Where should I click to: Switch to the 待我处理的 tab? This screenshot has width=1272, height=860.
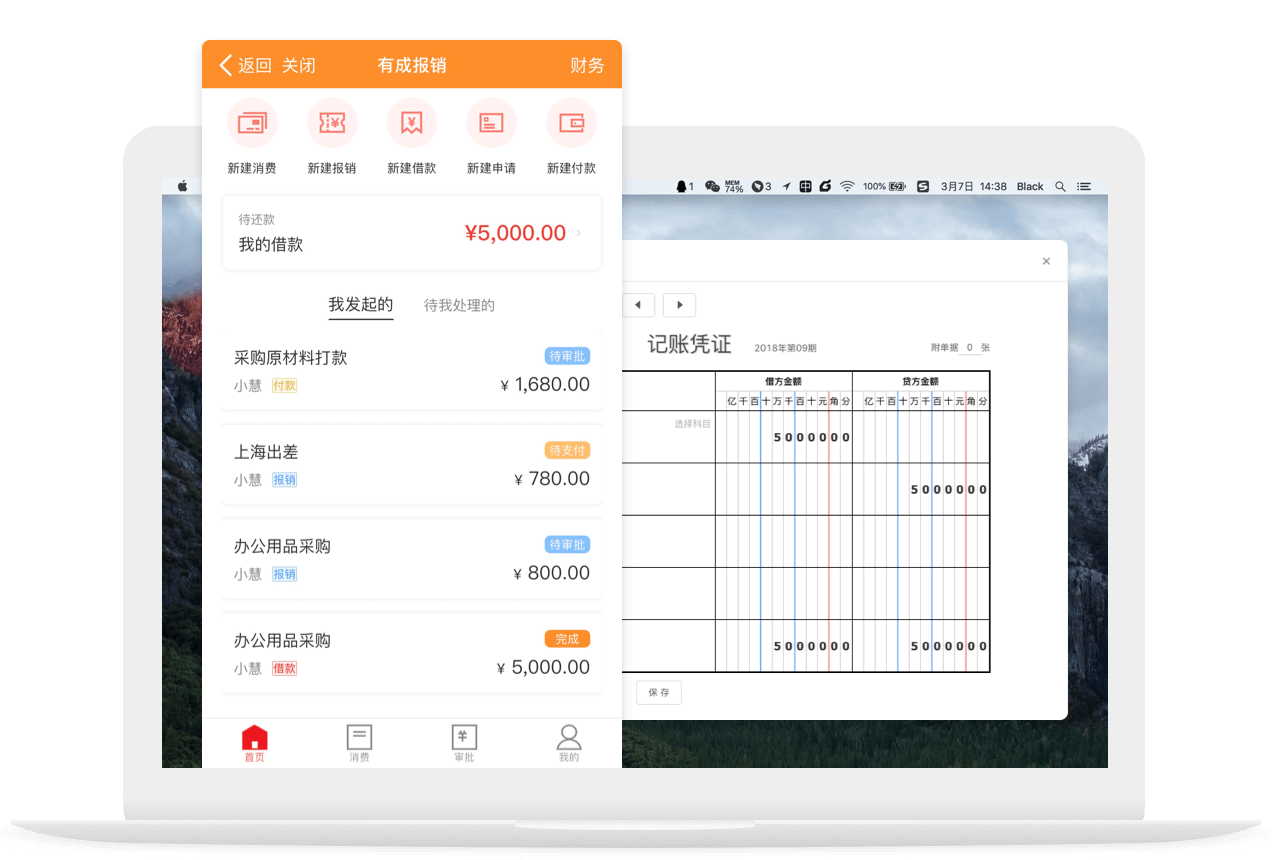click(x=459, y=305)
